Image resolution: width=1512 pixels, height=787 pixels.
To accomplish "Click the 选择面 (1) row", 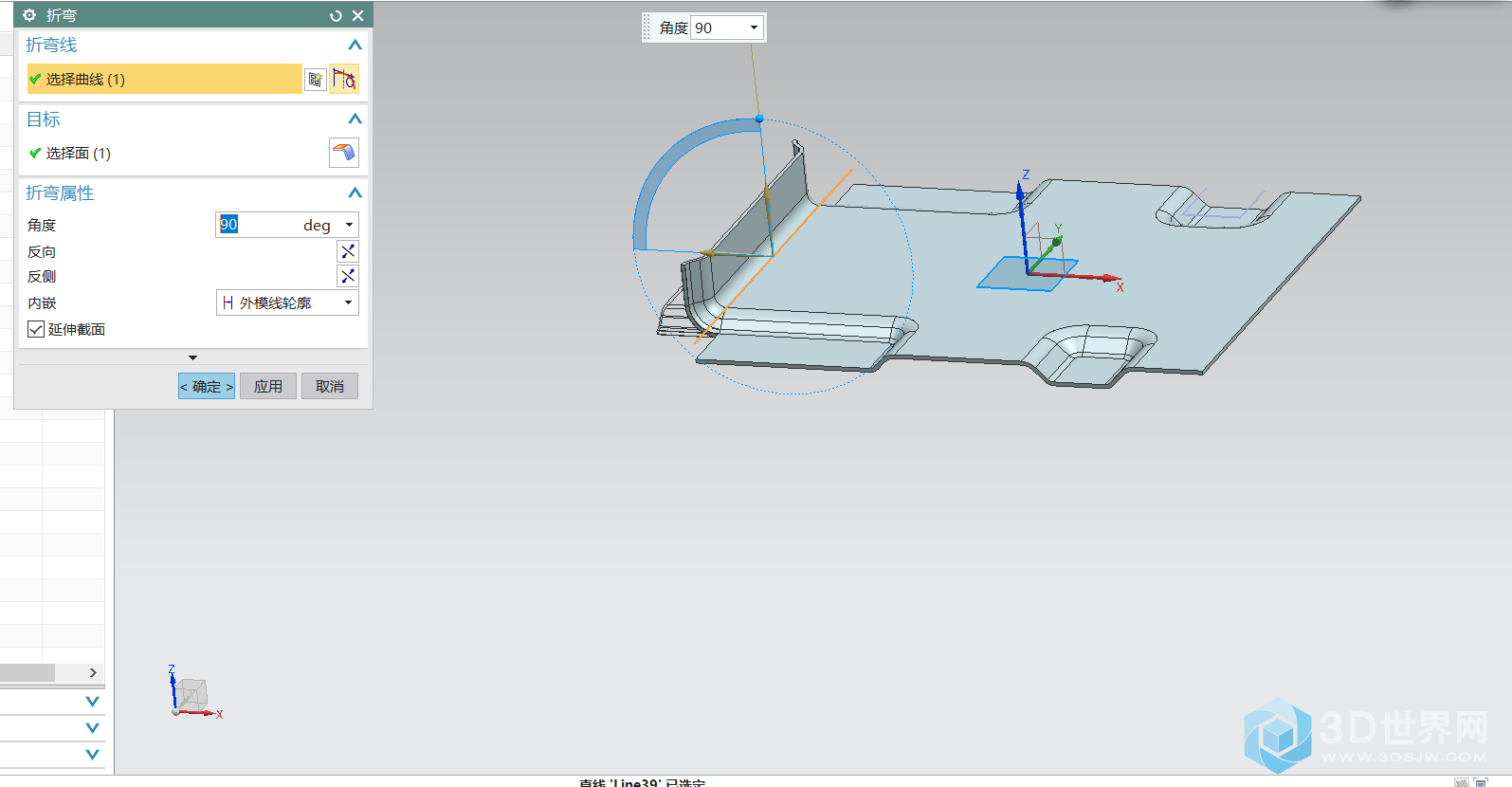I will click(x=175, y=153).
